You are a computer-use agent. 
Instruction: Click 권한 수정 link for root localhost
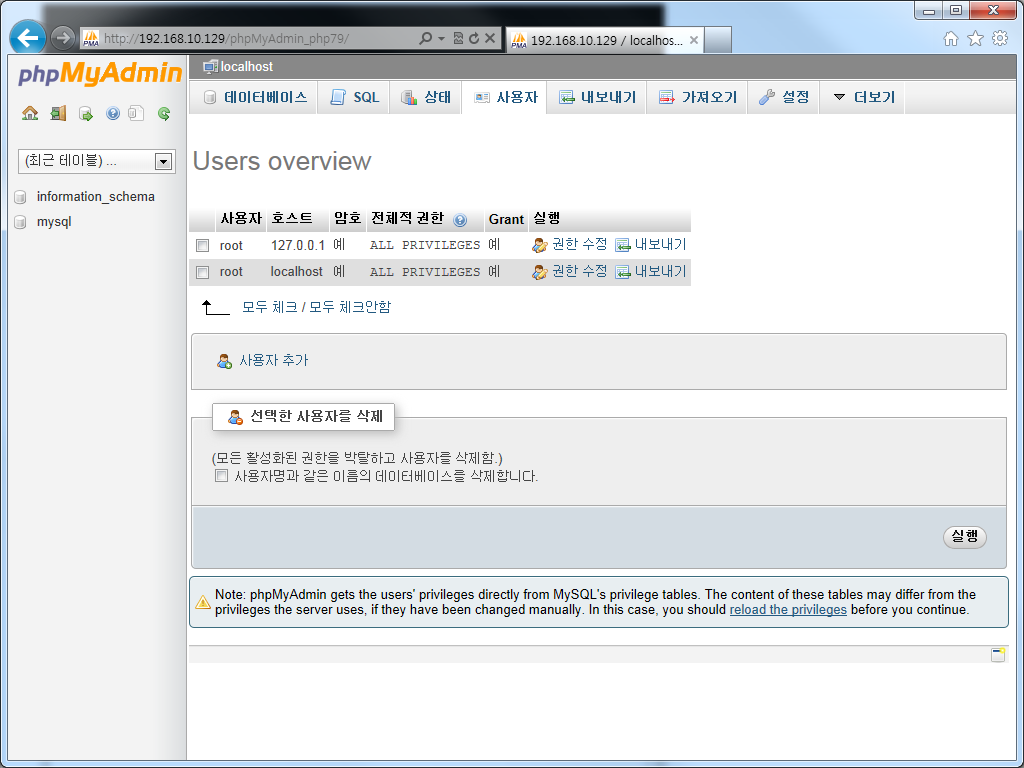(579, 271)
